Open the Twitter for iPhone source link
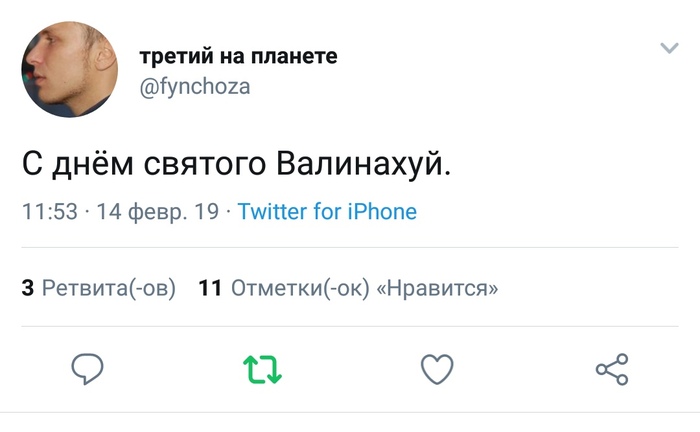 [x=327, y=212]
